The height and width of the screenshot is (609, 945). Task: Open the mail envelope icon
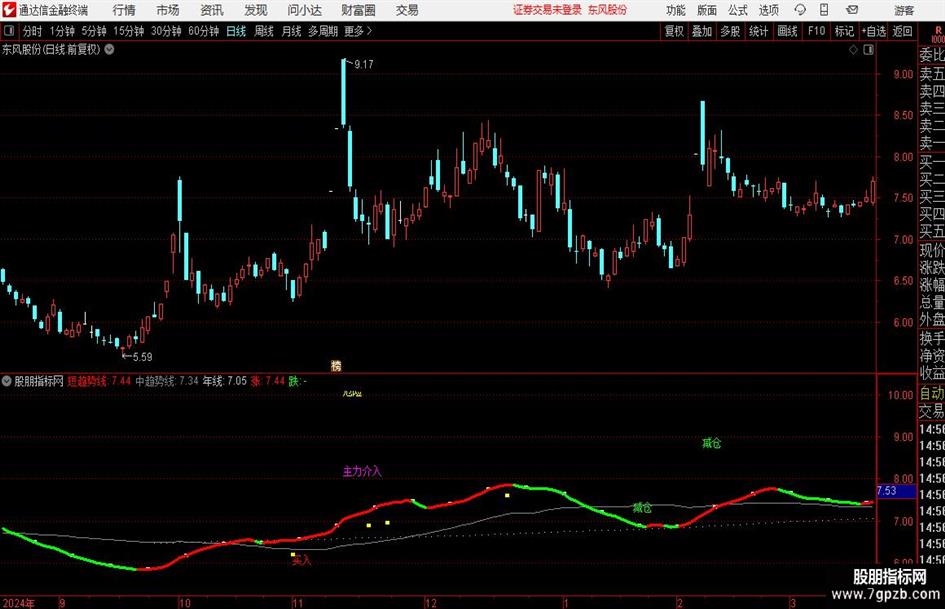pyautogui.click(x=852, y=10)
